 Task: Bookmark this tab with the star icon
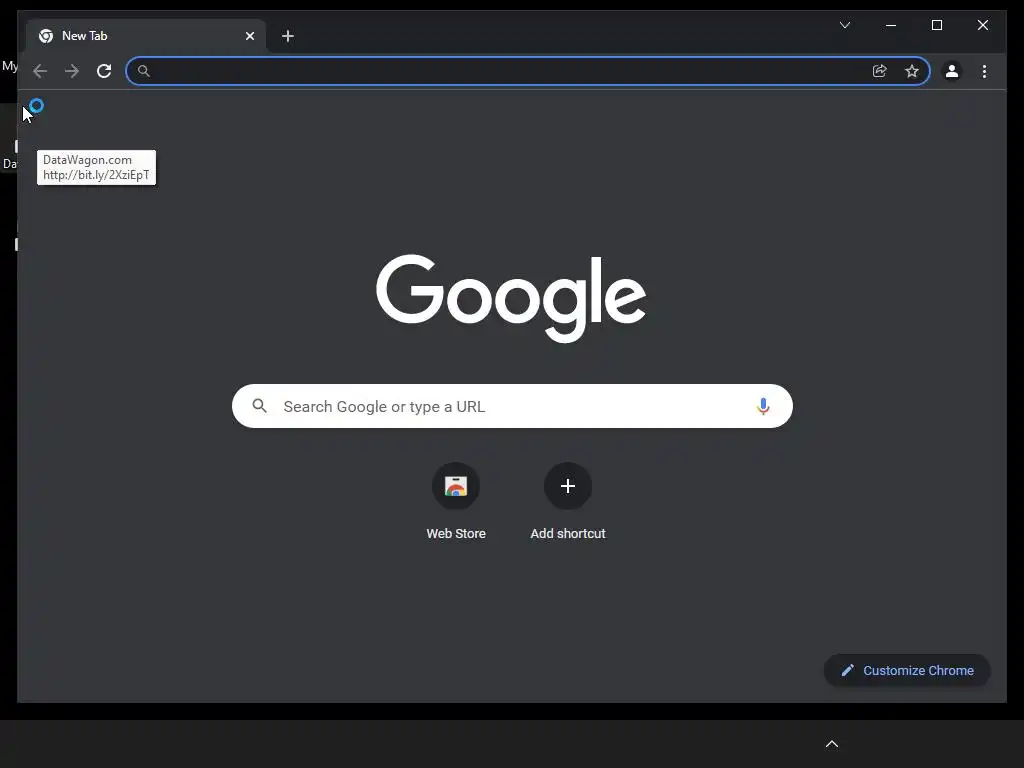click(912, 71)
